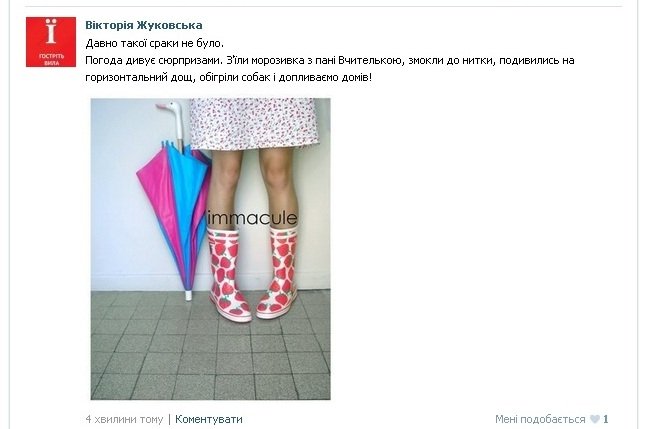
Task: Open post via timestamp 4 хвилини тому
Action: (124, 419)
